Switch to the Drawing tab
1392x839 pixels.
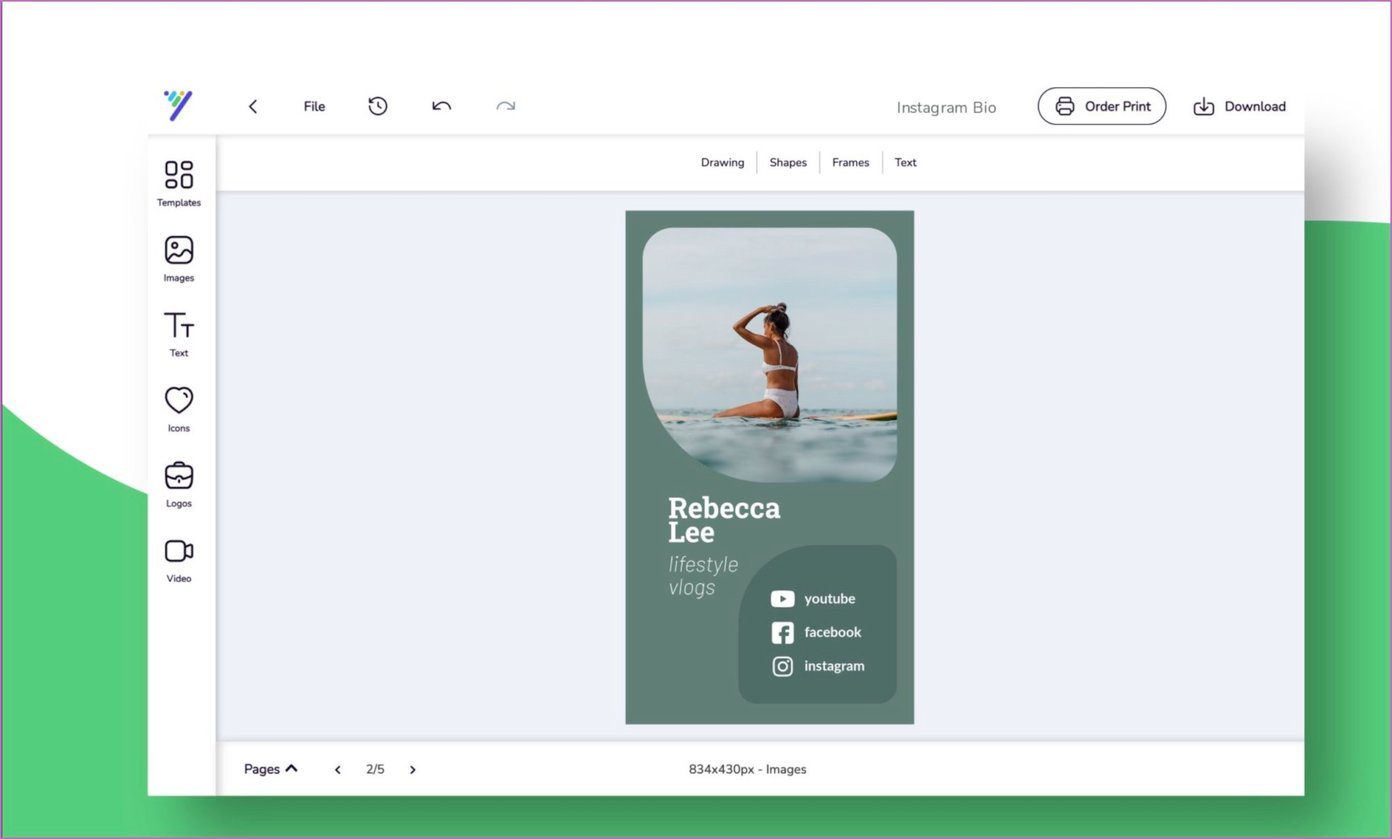[722, 162]
